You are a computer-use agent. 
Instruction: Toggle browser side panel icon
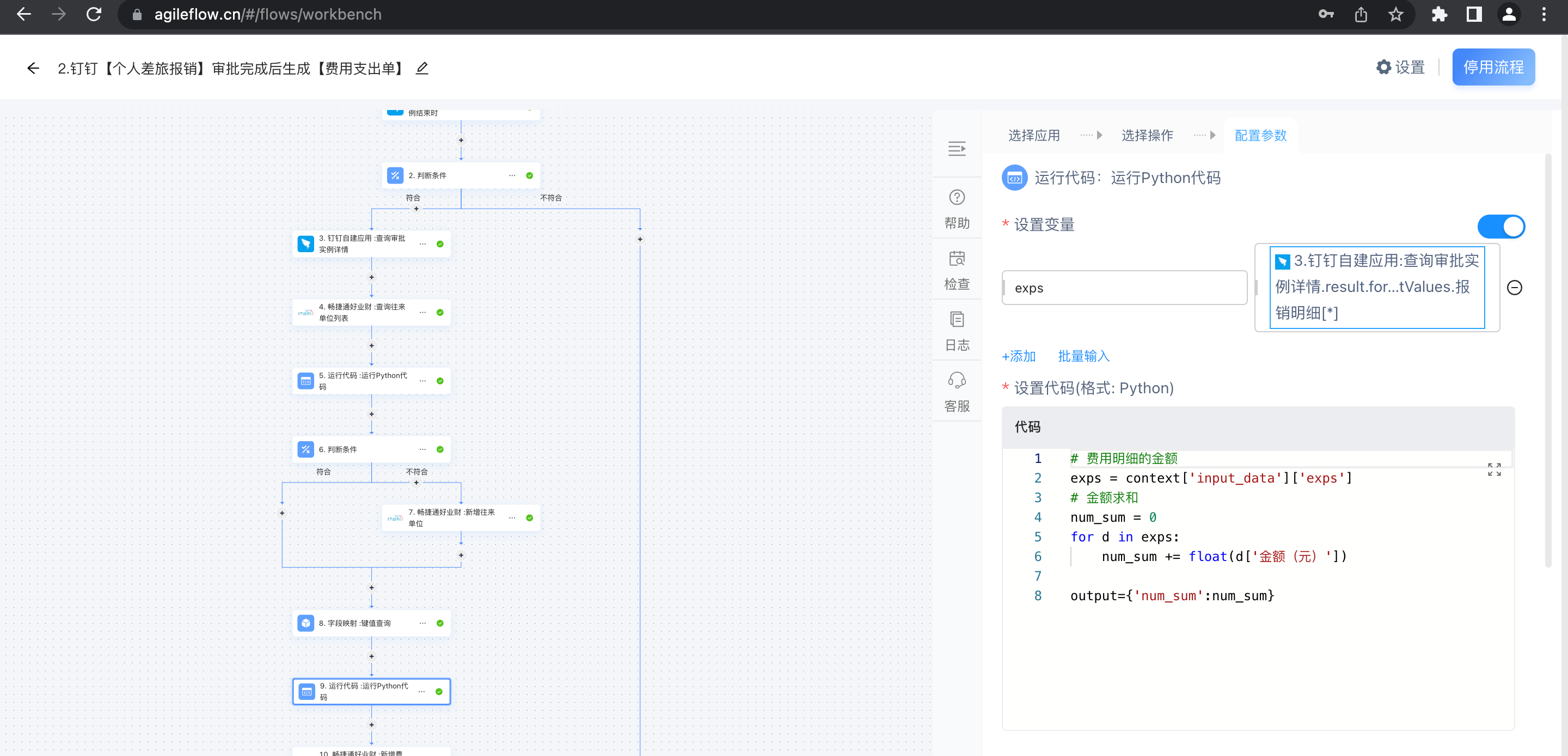point(1474,14)
